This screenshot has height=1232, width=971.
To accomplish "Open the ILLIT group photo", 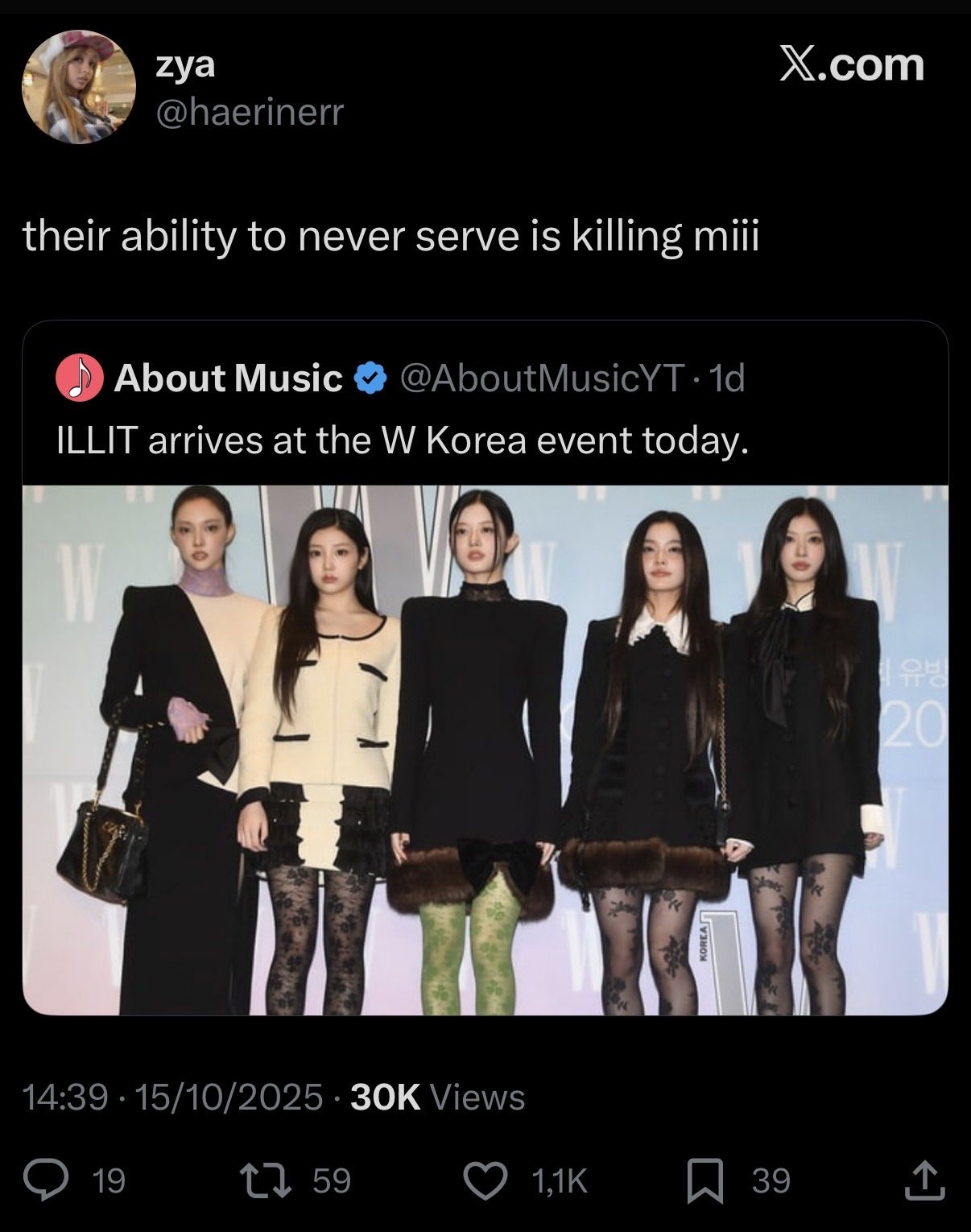I will (x=485, y=749).
